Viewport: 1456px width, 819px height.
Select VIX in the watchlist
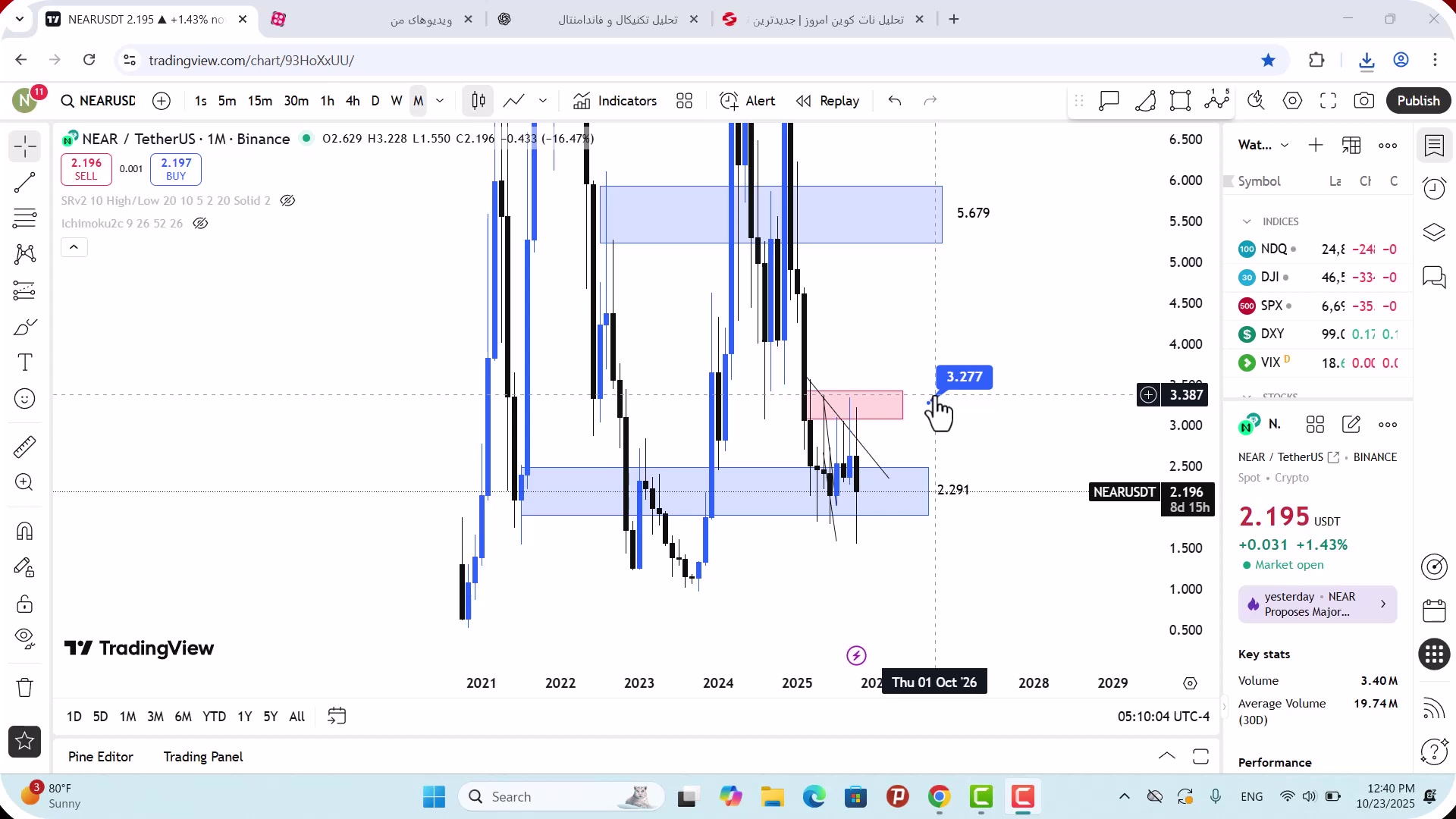1318,362
